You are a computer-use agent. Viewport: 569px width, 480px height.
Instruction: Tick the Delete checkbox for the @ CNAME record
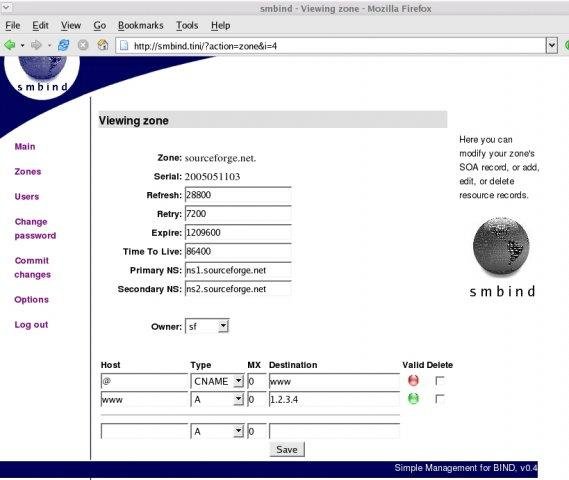pyautogui.click(x=439, y=380)
